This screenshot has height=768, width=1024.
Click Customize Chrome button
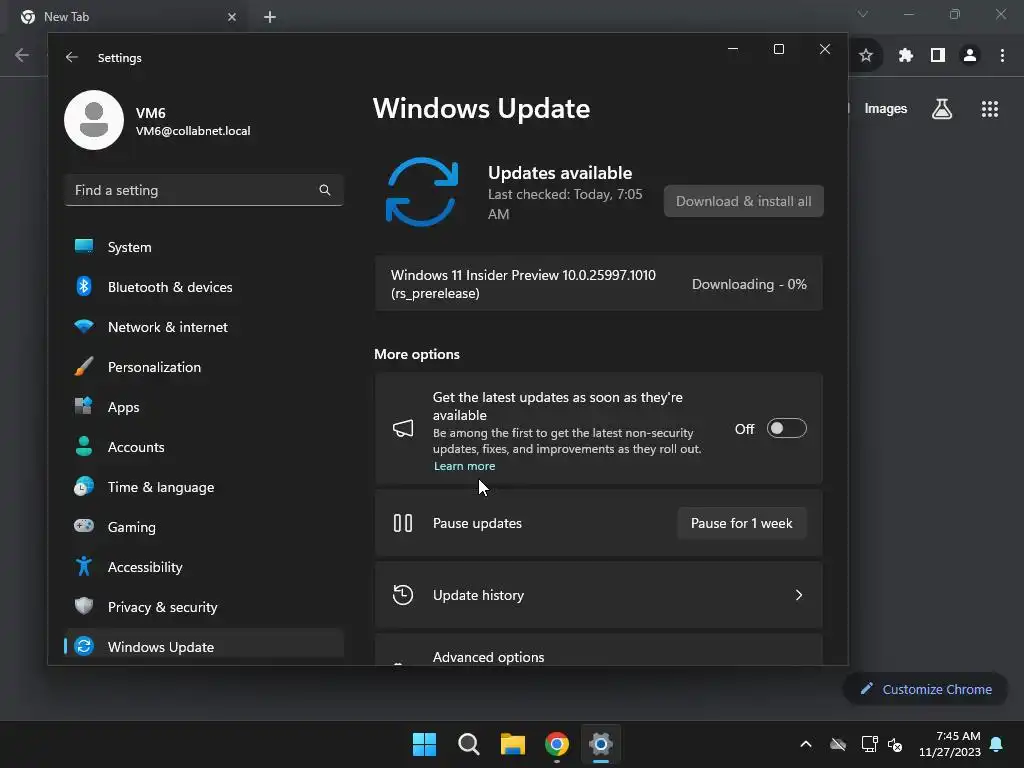coord(925,689)
